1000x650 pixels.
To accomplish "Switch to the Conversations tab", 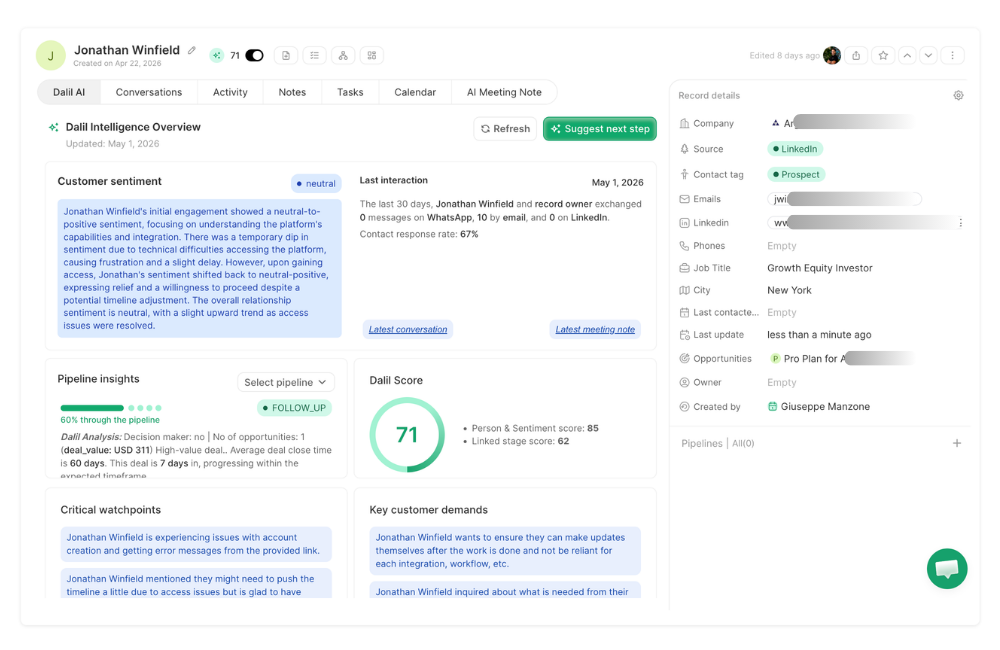I will pos(149,92).
